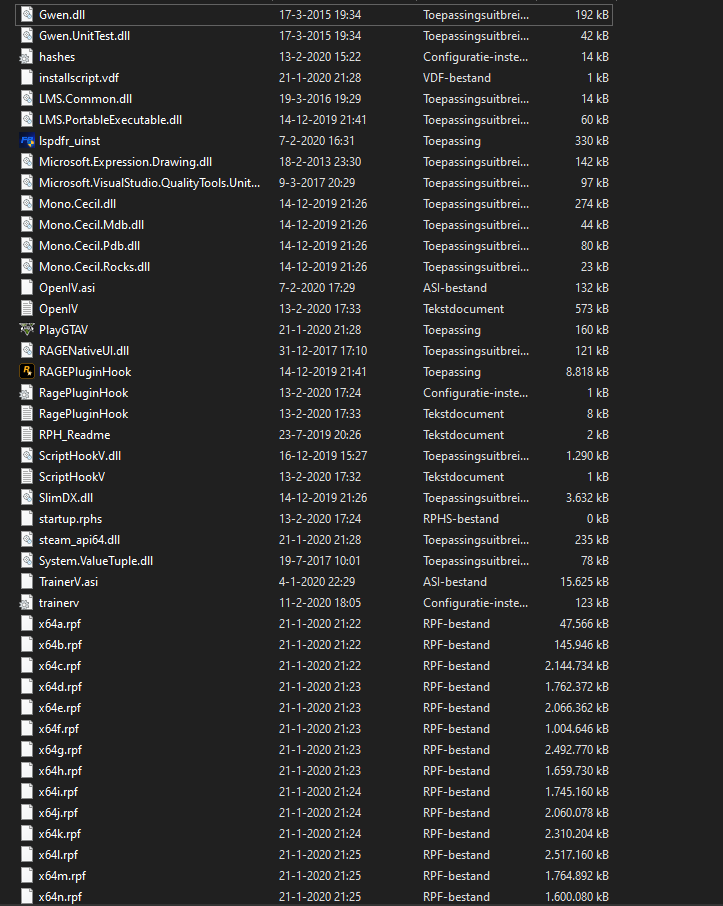Select the file name x64f.rpf
The image size is (723, 906).
pyautogui.click(x=59, y=729)
